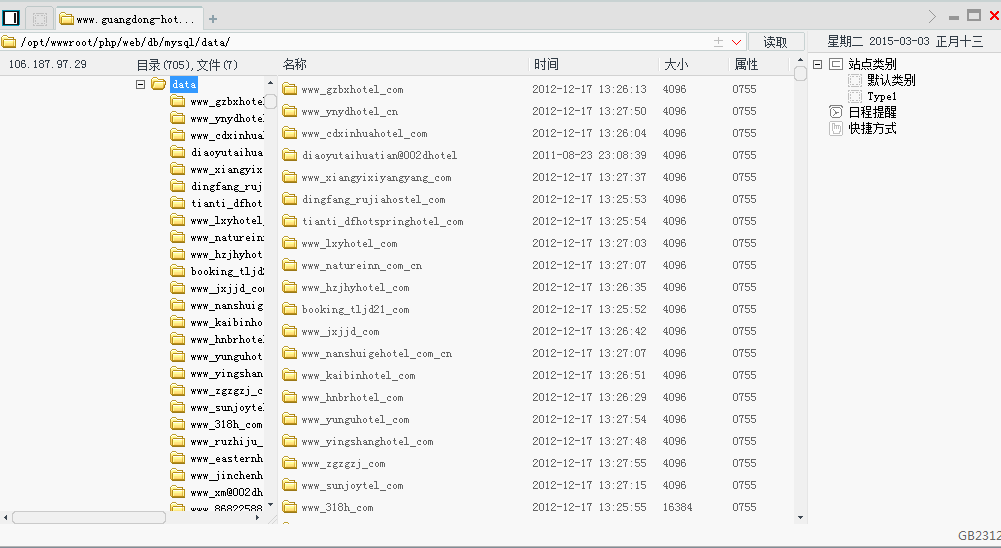Click the tree horizontal scrollbar left arrow
1001x548 pixels.
[6, 517]
